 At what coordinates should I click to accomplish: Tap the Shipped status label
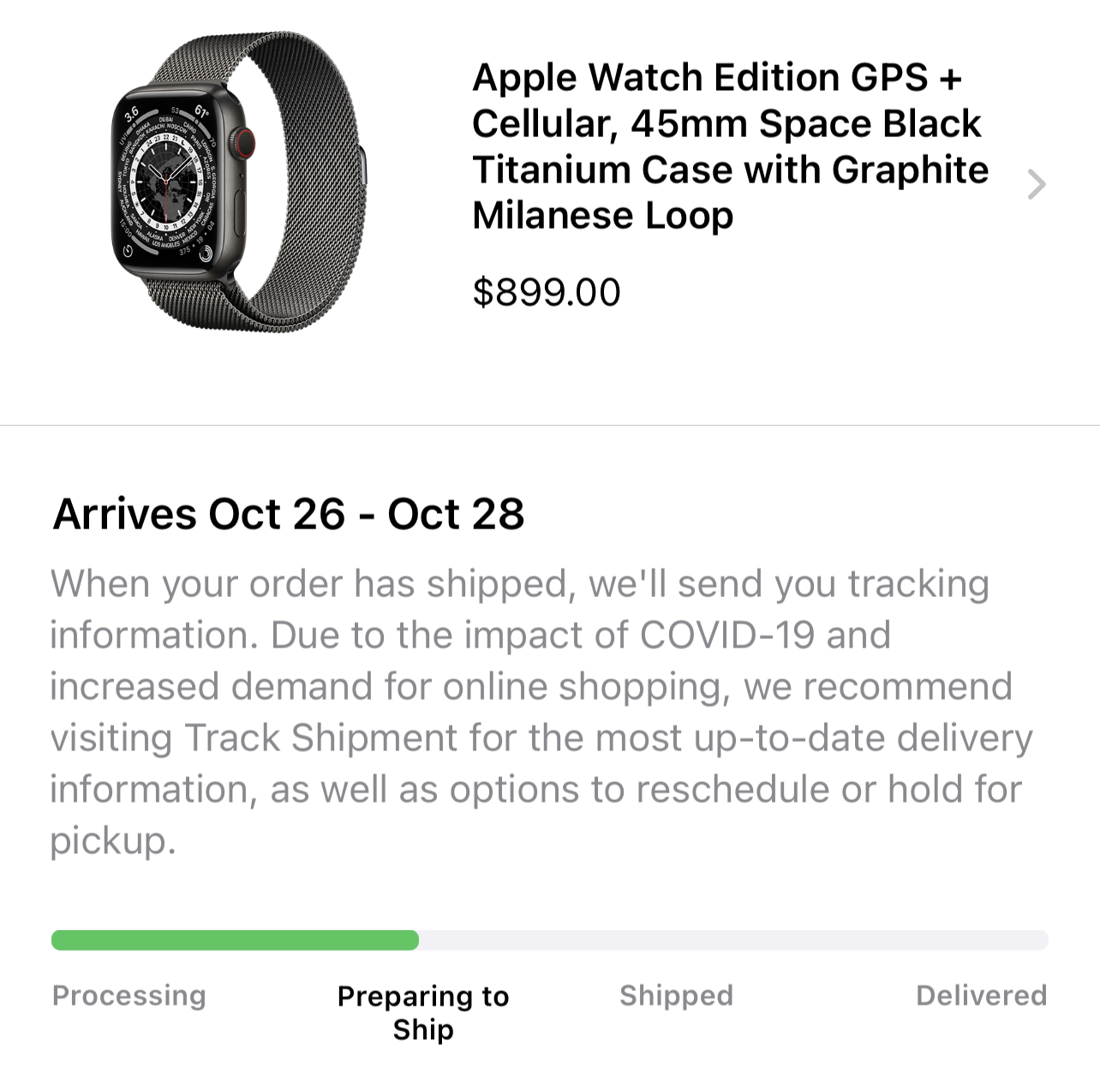tap(676, 995)
